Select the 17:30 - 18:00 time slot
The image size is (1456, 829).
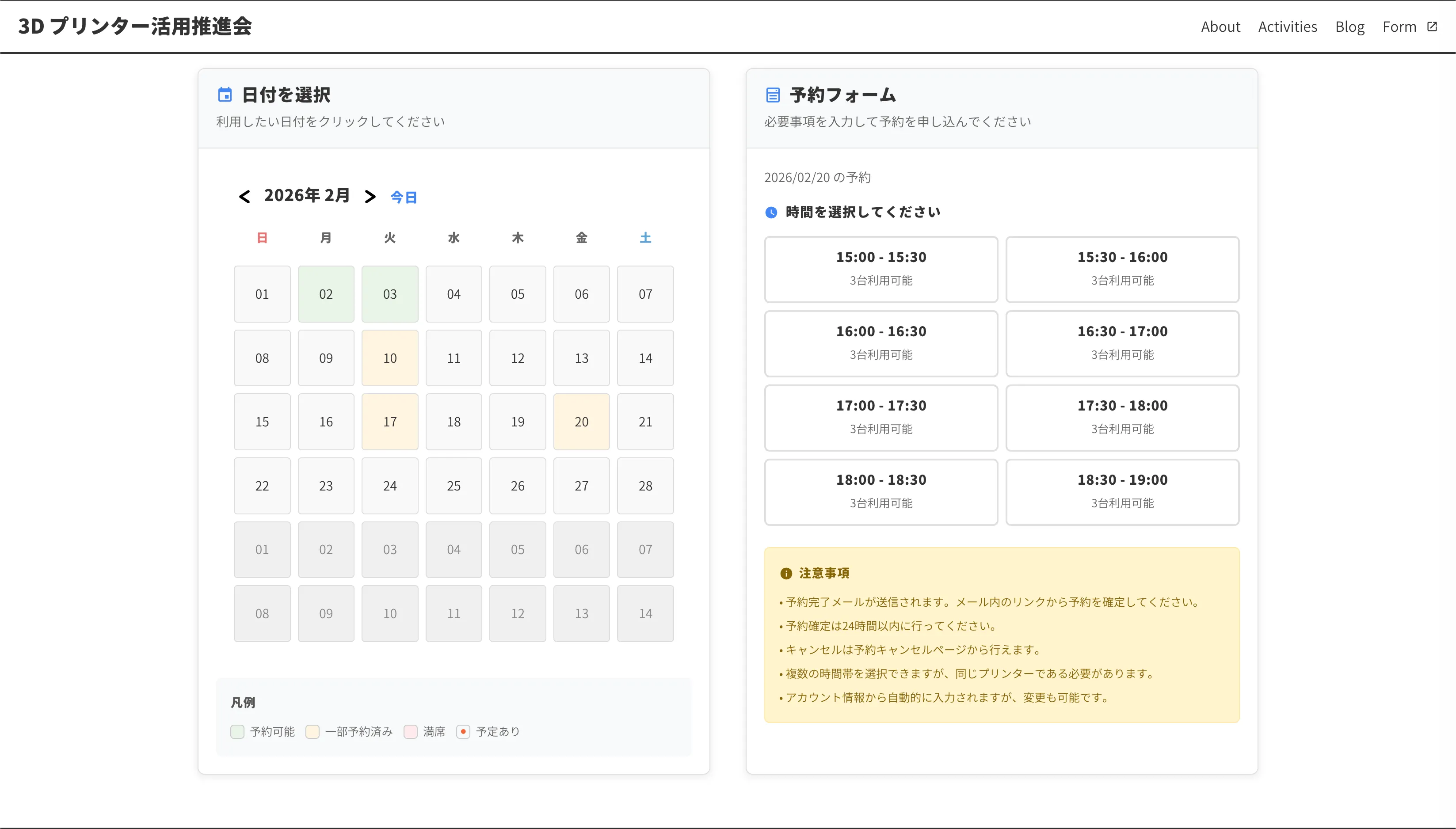coord(1122,418)
